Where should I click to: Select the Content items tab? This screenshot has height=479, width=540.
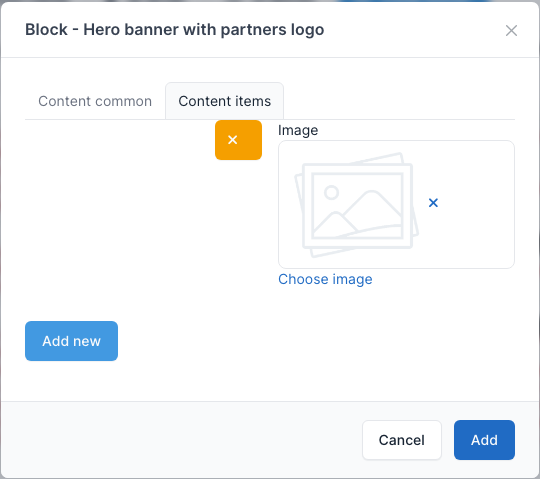(225, 101)
